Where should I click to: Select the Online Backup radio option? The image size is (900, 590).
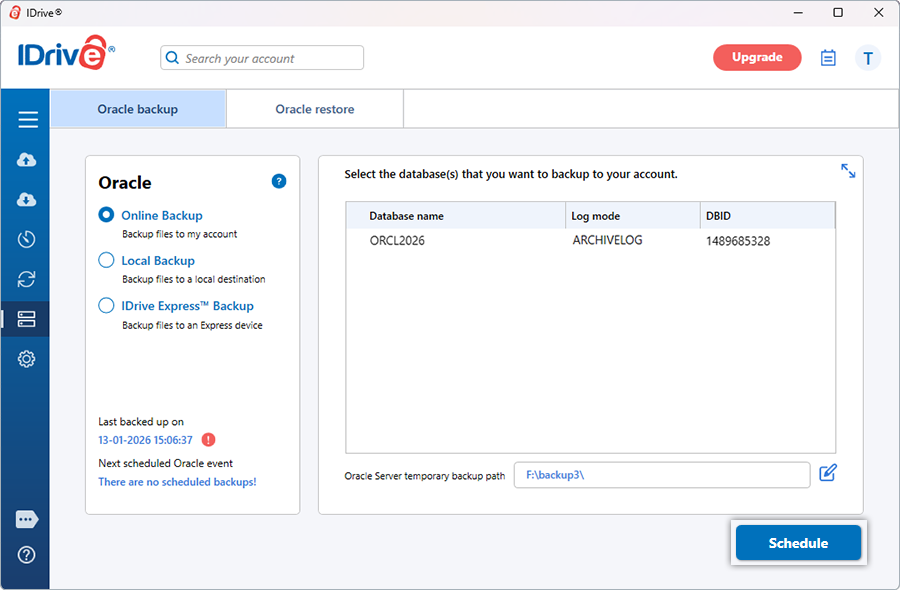[106, 215]
